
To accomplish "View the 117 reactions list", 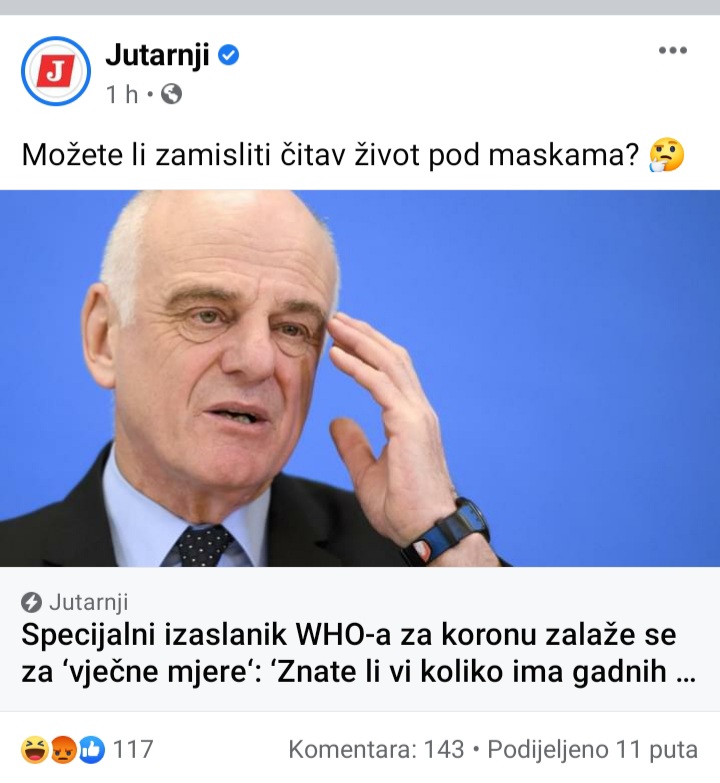I will 132,750.
